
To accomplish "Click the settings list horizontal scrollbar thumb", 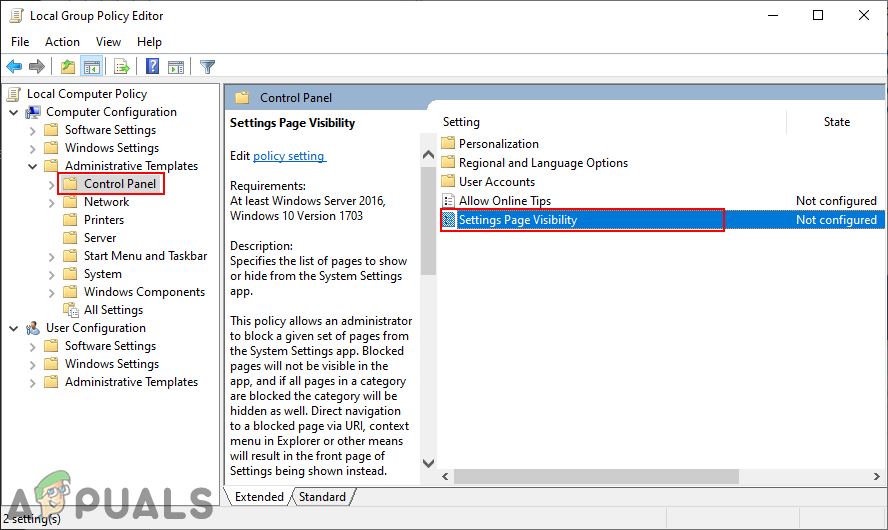I will [x=596, y=477].
